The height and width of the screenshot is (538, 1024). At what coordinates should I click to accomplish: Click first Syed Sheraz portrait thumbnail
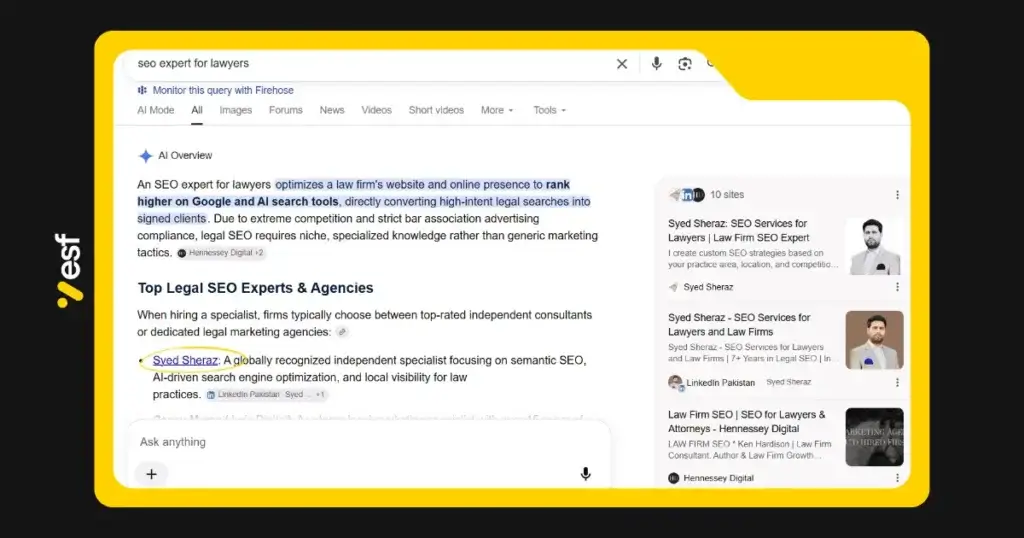tap(874, 245)
